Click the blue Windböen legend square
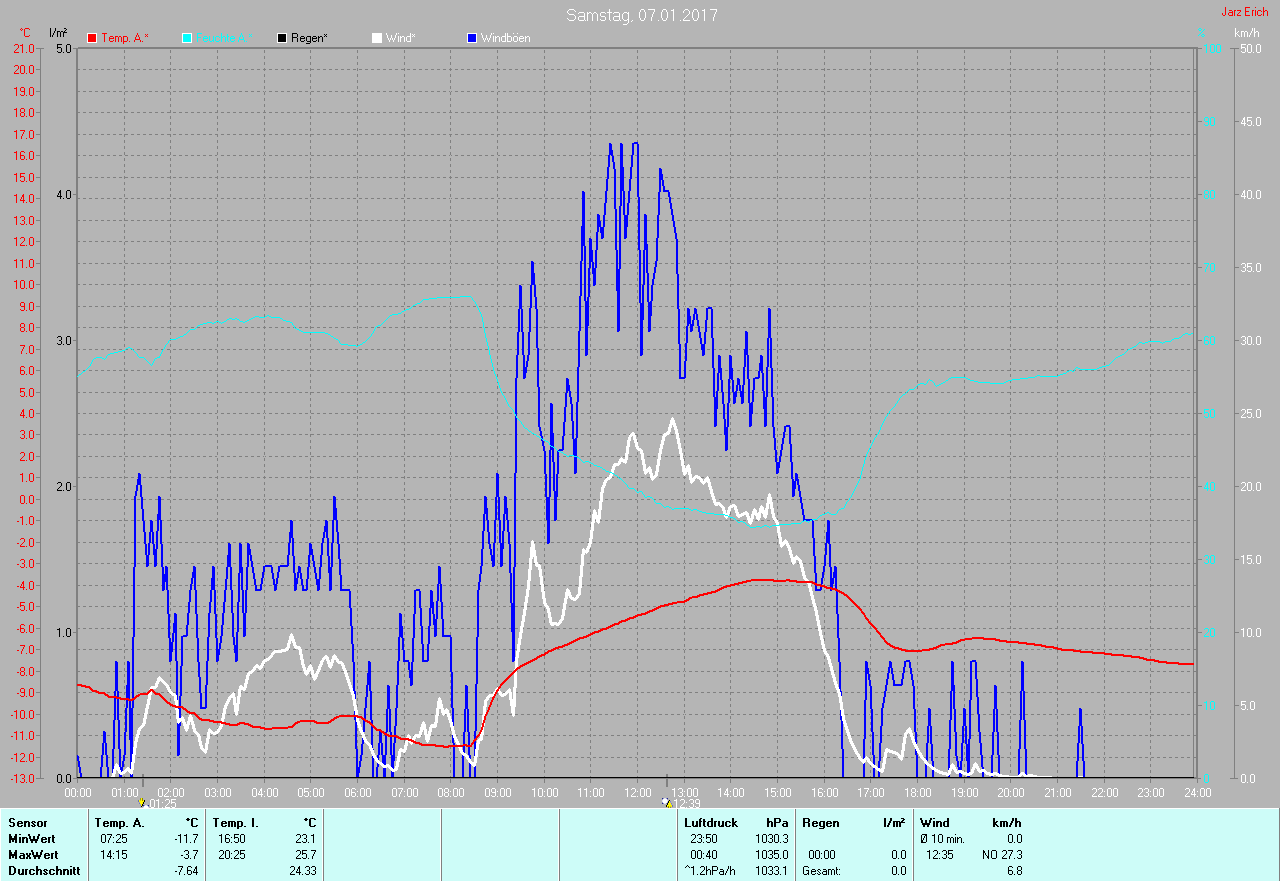 click(x=472, y=38)
